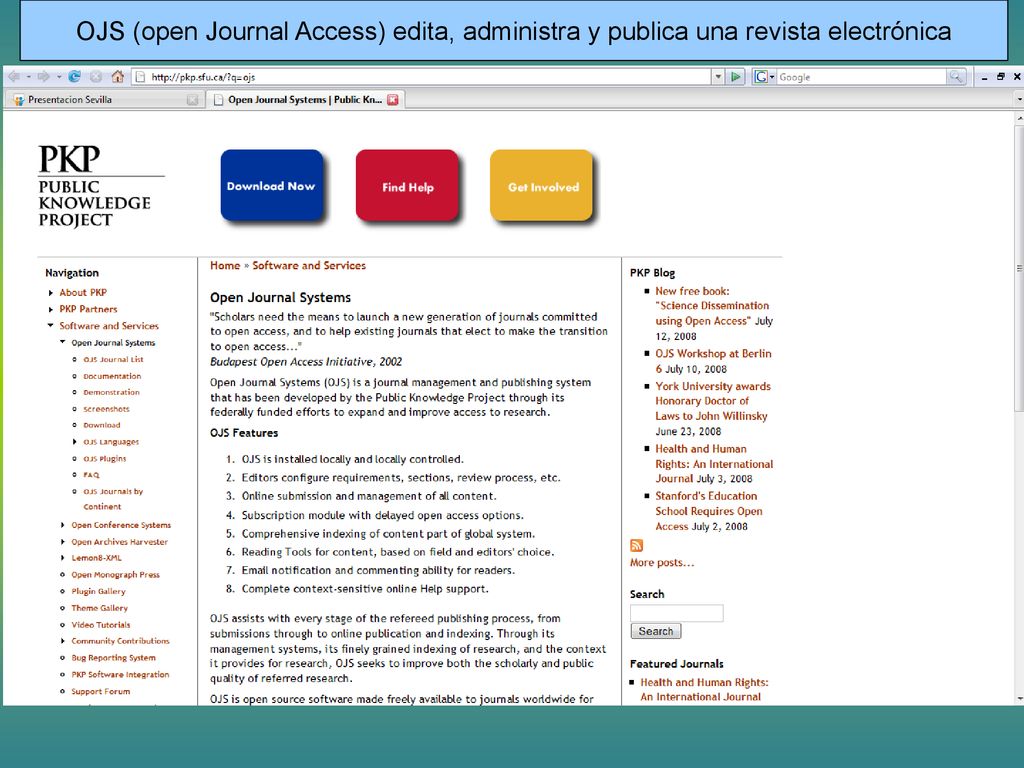The width and height of the screenshot is (1024, 768).
Task: Switch to Presentacion Sevilla tab
Action: 104,100
